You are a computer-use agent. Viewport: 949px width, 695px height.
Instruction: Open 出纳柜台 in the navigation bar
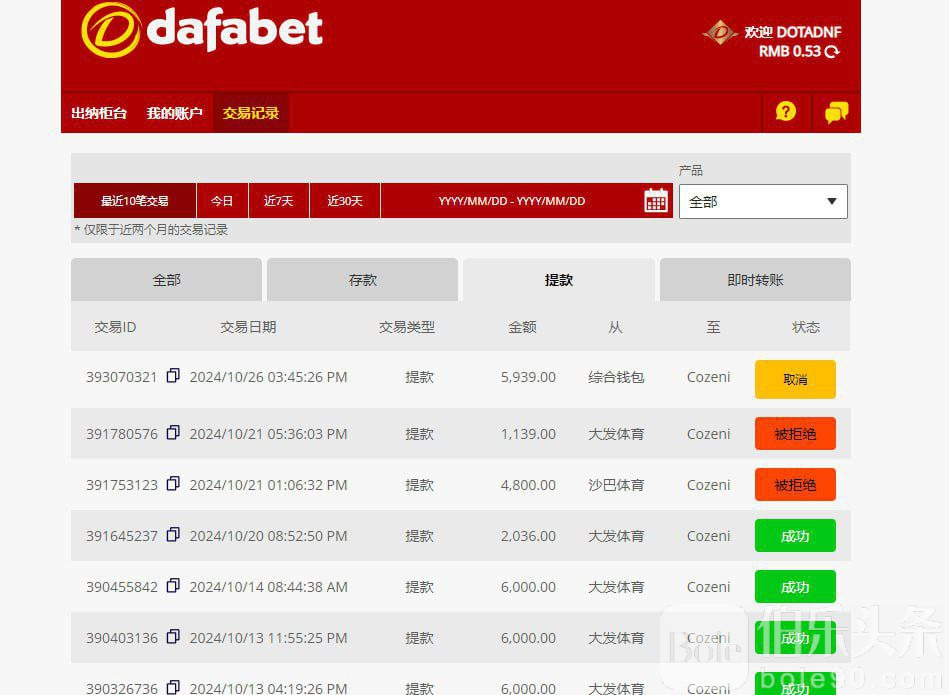tap(99, 113)
